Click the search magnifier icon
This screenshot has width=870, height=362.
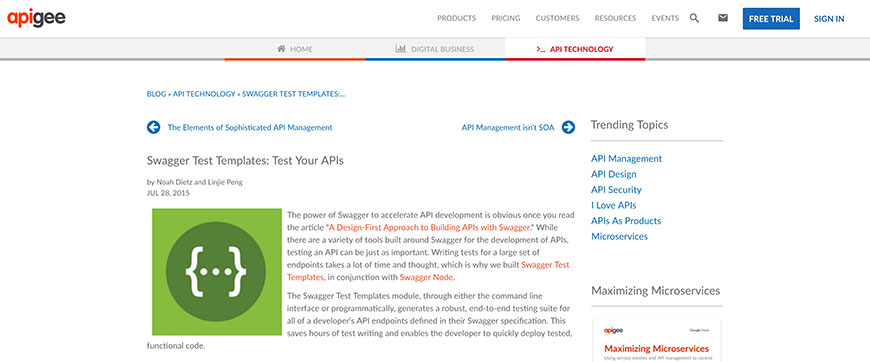[694, 18]
